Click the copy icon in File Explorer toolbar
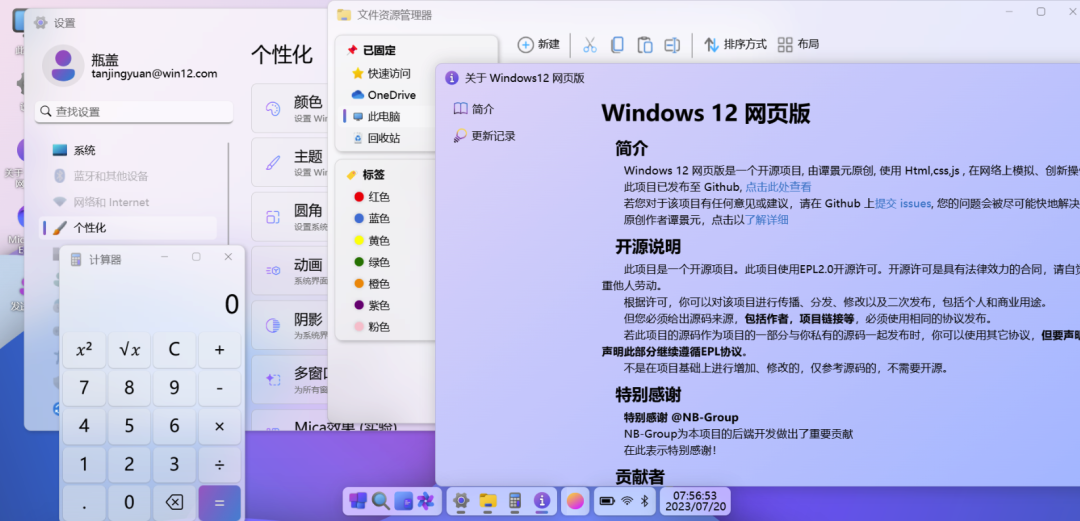Viewport: 1080px width, 521px height. click(x=617, y=45)
